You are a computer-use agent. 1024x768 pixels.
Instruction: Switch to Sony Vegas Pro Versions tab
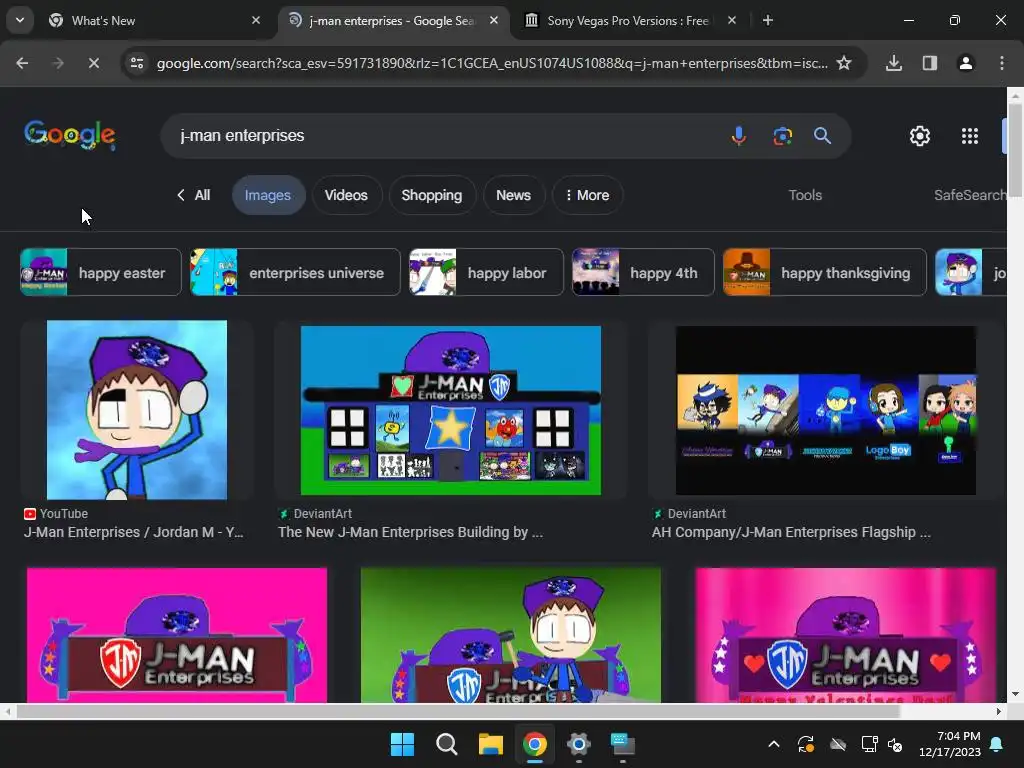point(628,21)
